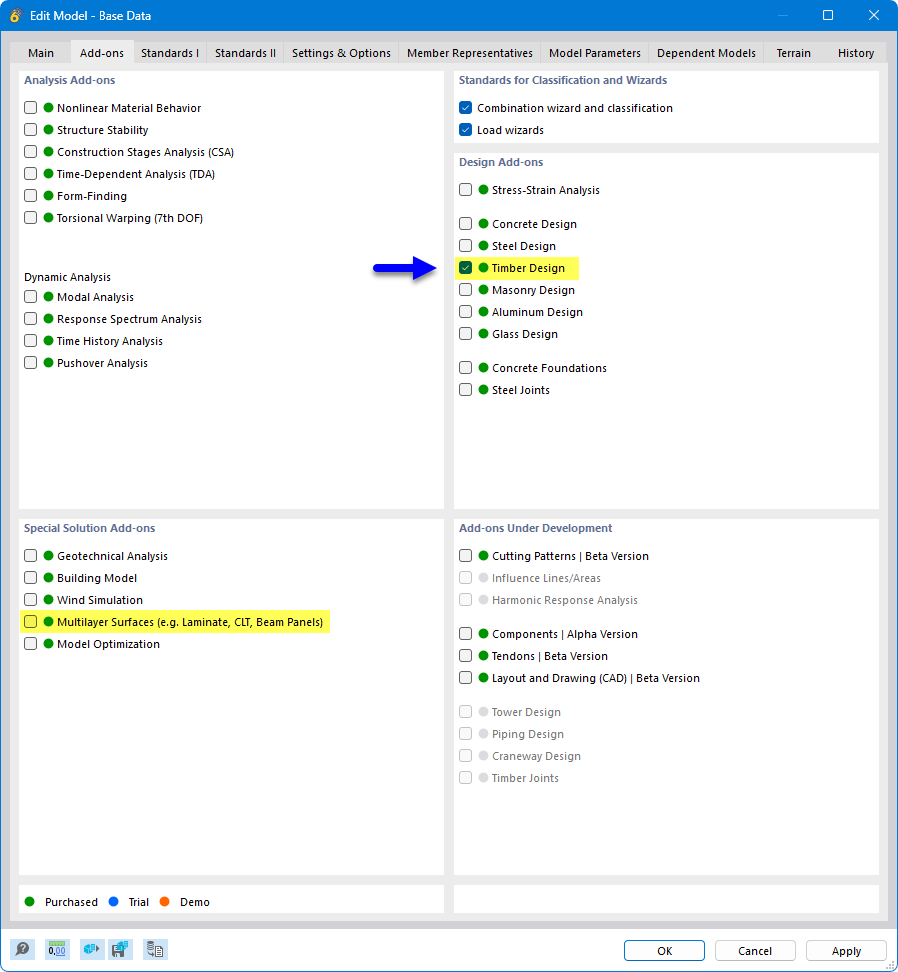Disable the Timber Design add-on
The height and width of the screenshot is (972, 898).
(x=465, y=267)
